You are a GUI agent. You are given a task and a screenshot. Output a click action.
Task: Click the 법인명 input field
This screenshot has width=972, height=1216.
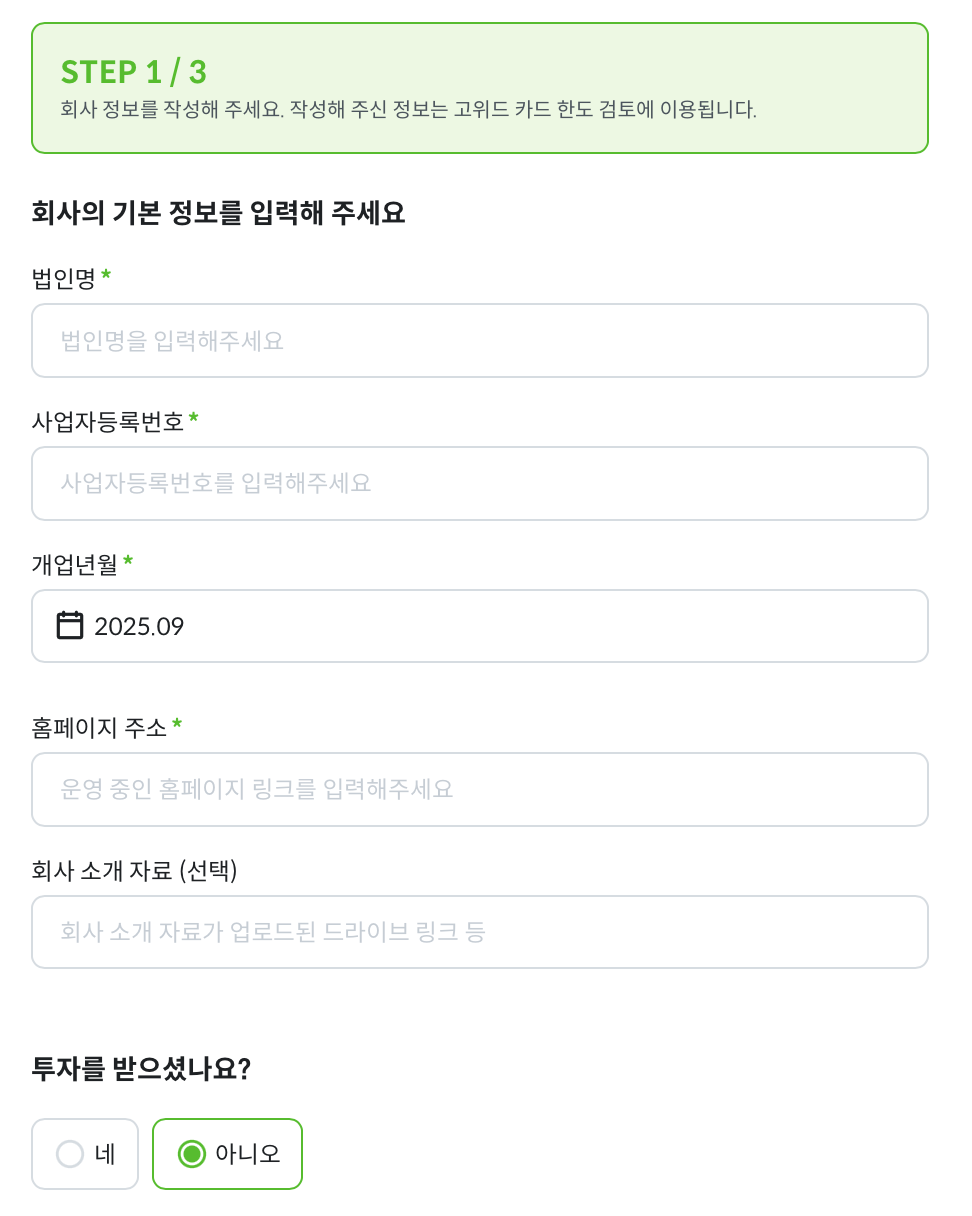click(480, 341)
